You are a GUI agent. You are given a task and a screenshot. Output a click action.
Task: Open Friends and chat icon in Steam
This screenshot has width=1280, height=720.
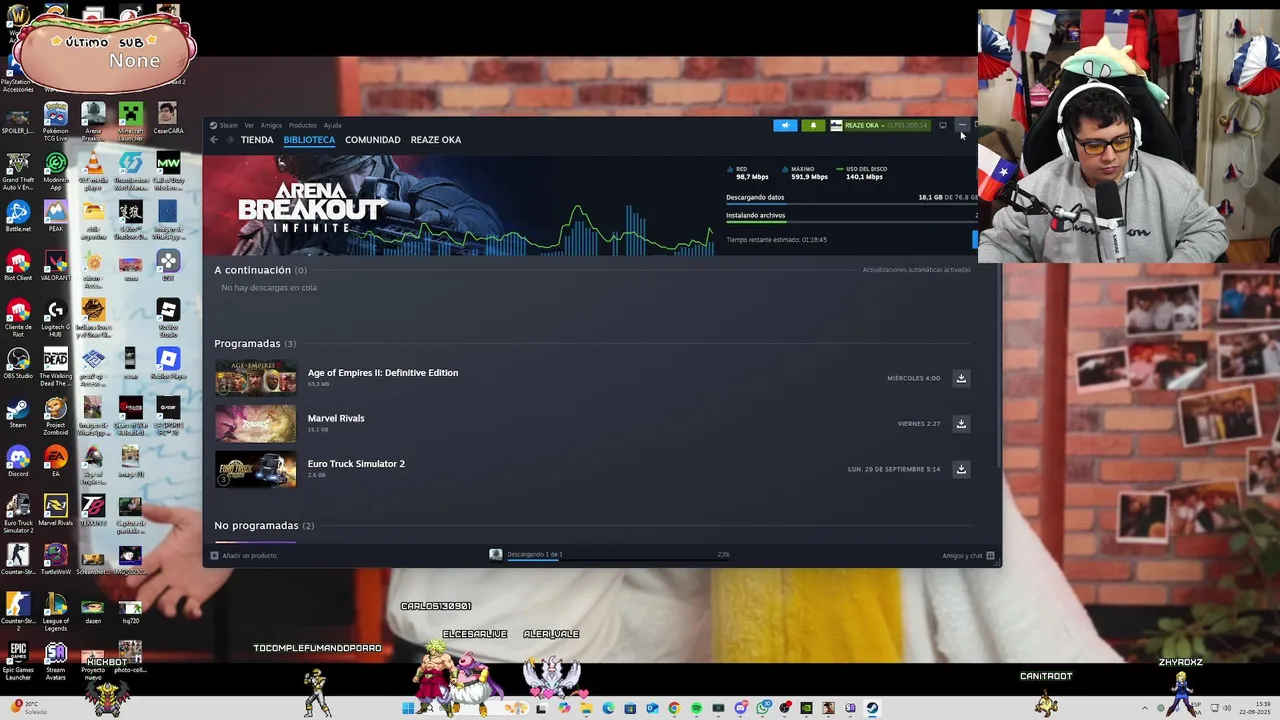(x=990, y=556)
